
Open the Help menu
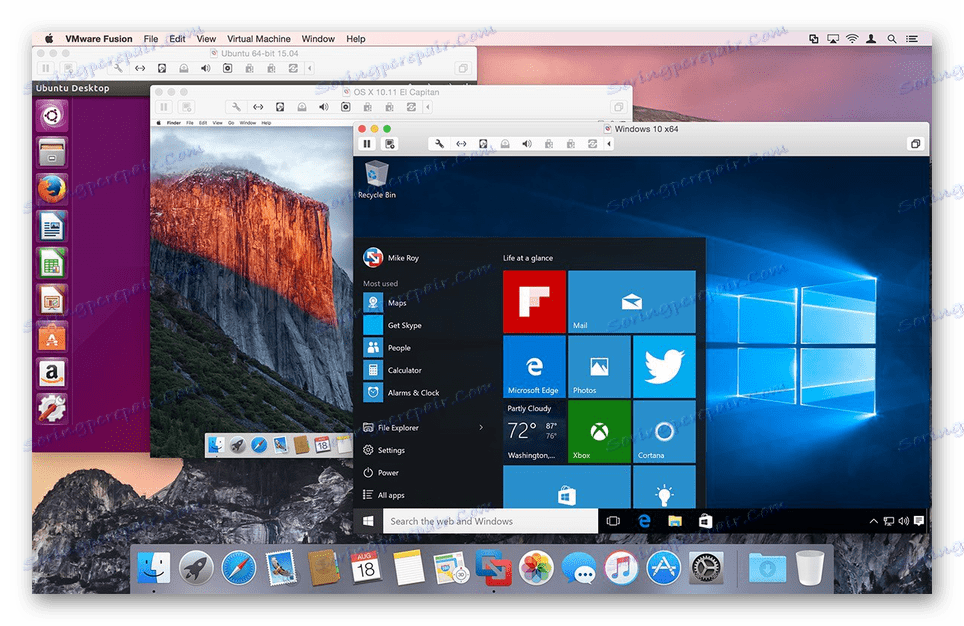[x=355, y=39]
